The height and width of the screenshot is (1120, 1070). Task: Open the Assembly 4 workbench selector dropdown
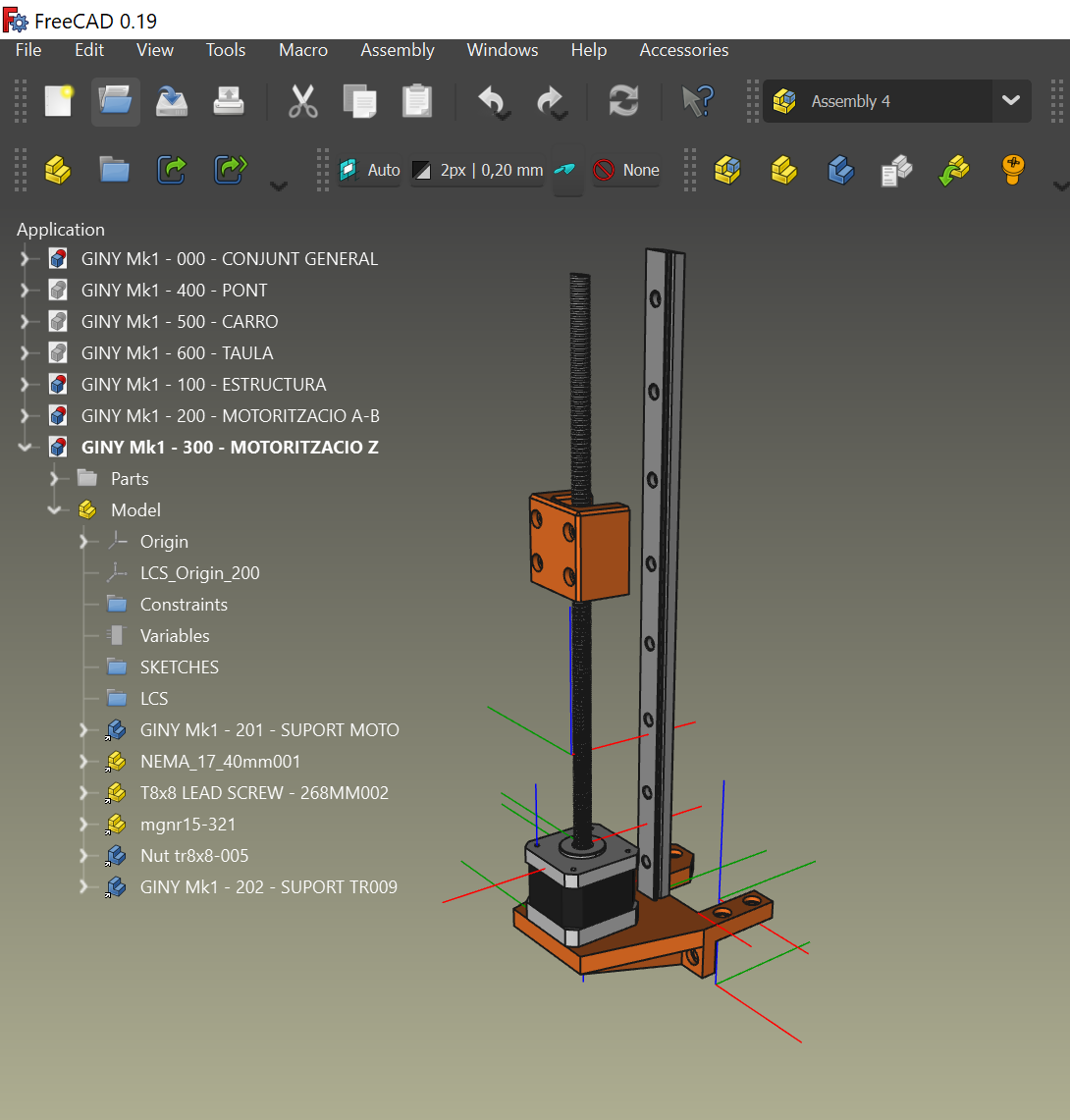coord(1012,101)
